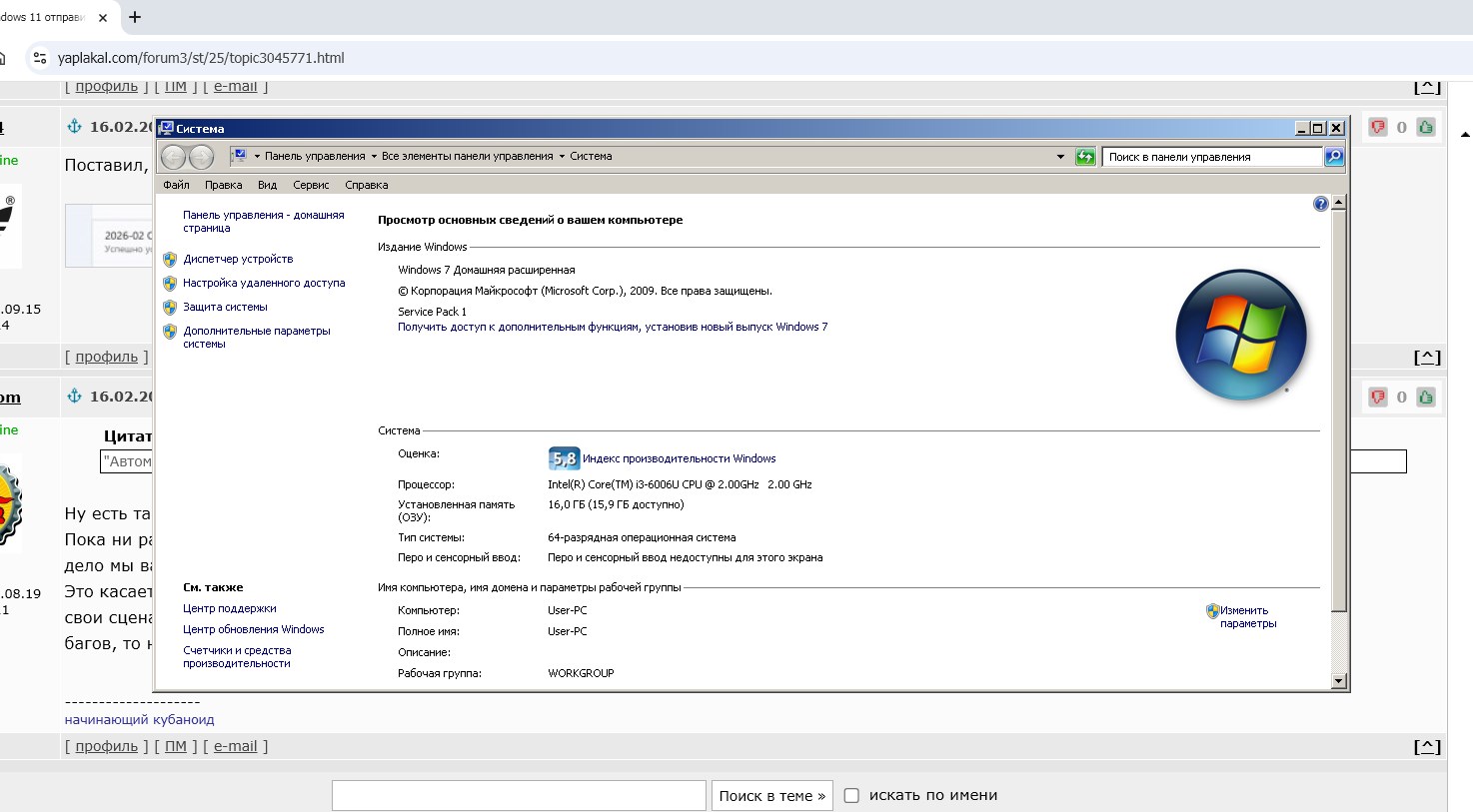Upvote the post starting 'Ну есть' with thumbs-up
Screen dimensions: 1473x812
1426,397
